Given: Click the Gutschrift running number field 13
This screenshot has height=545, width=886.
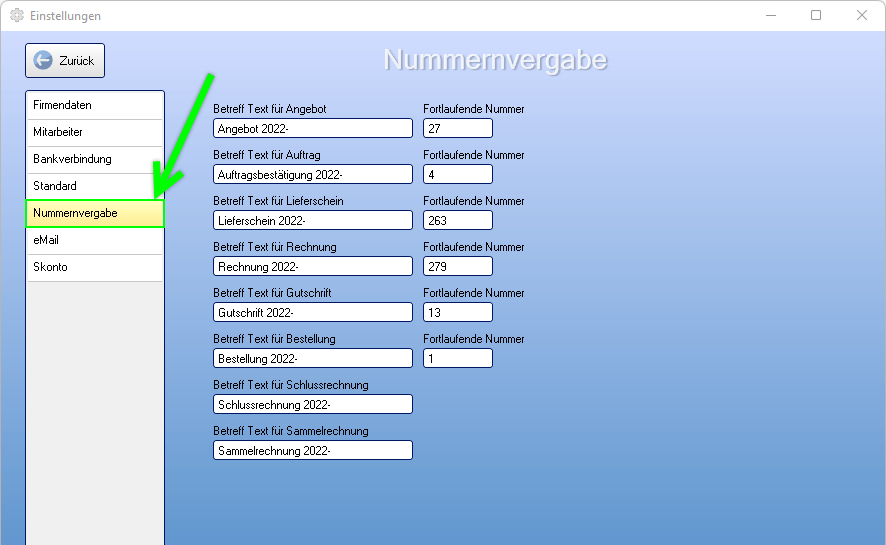Looking at the screenshot, I should [x=458, y=312].
